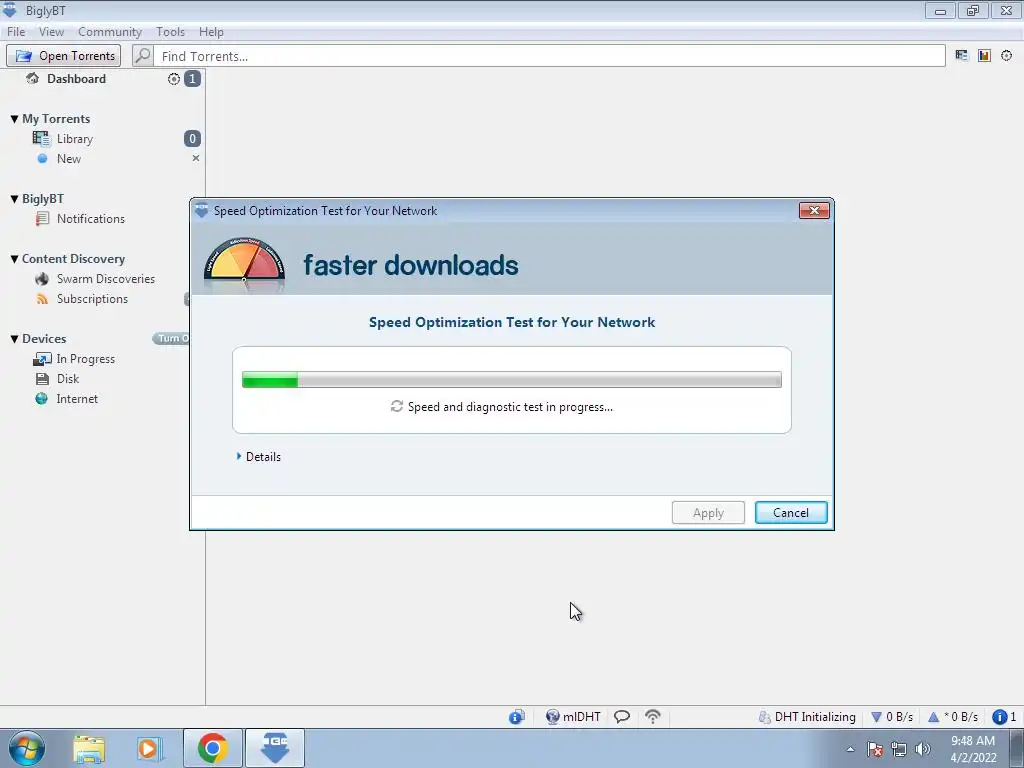Open the Tools menu
This screenshot has width=1024, height=768.
(x=170, y=31)
